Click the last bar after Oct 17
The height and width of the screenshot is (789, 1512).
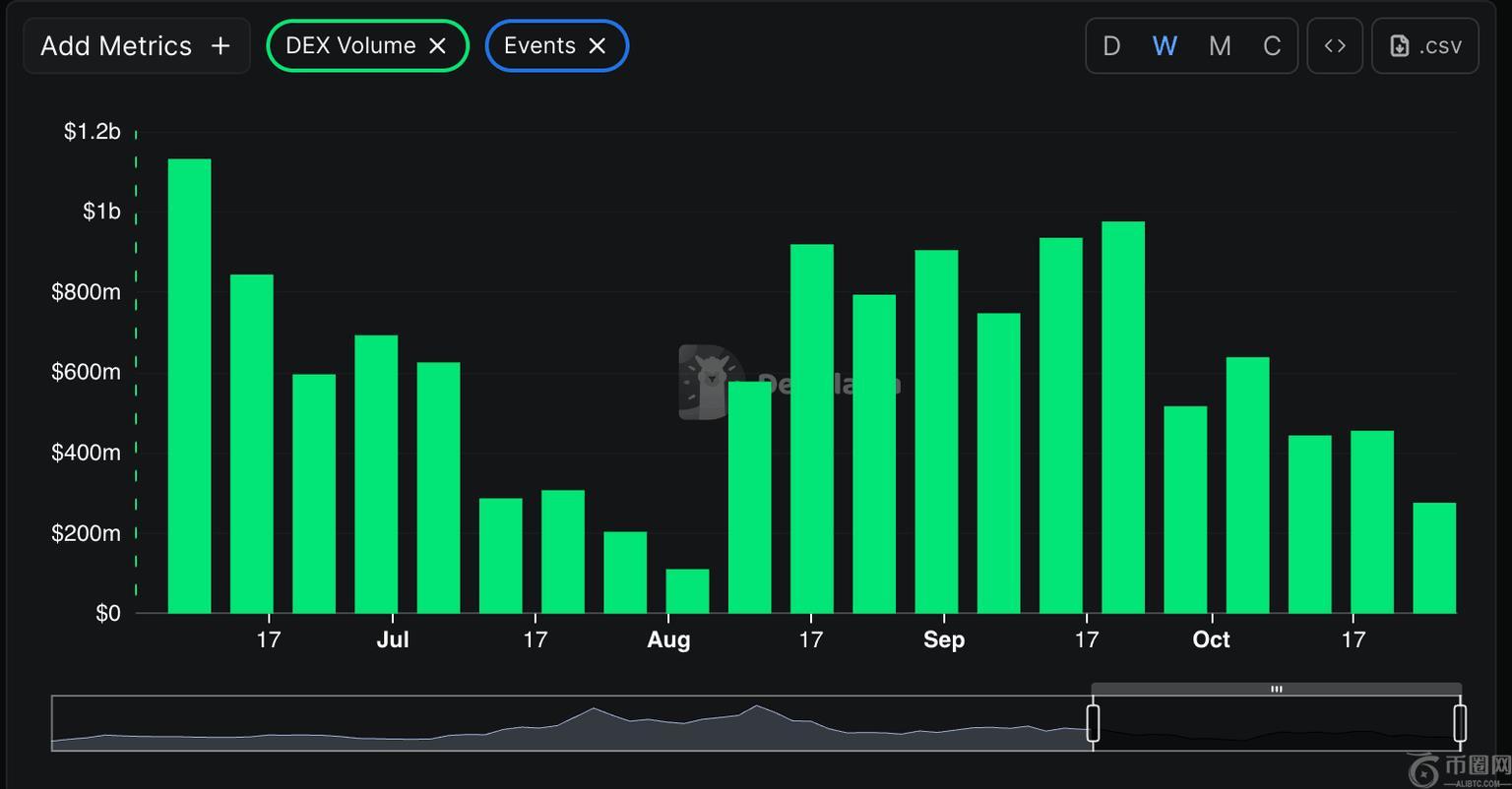[1433, 558]
